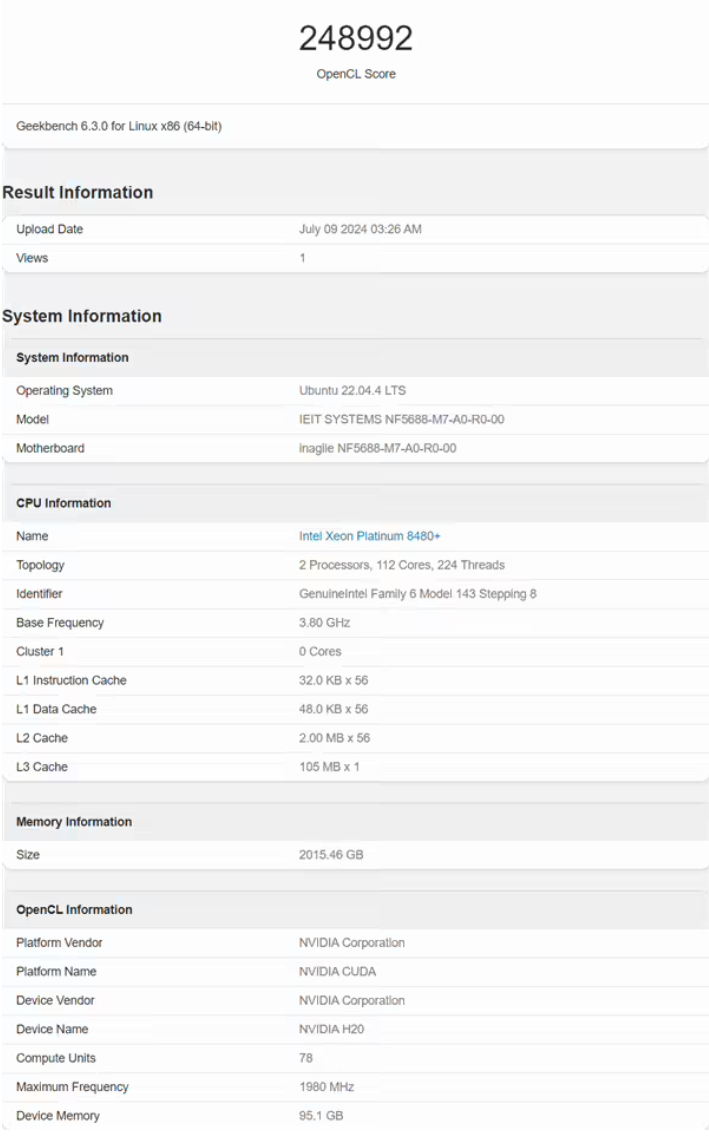Select the NVIDIA H20 device name
This screenshot has height=1141, width=709.
331,1029
